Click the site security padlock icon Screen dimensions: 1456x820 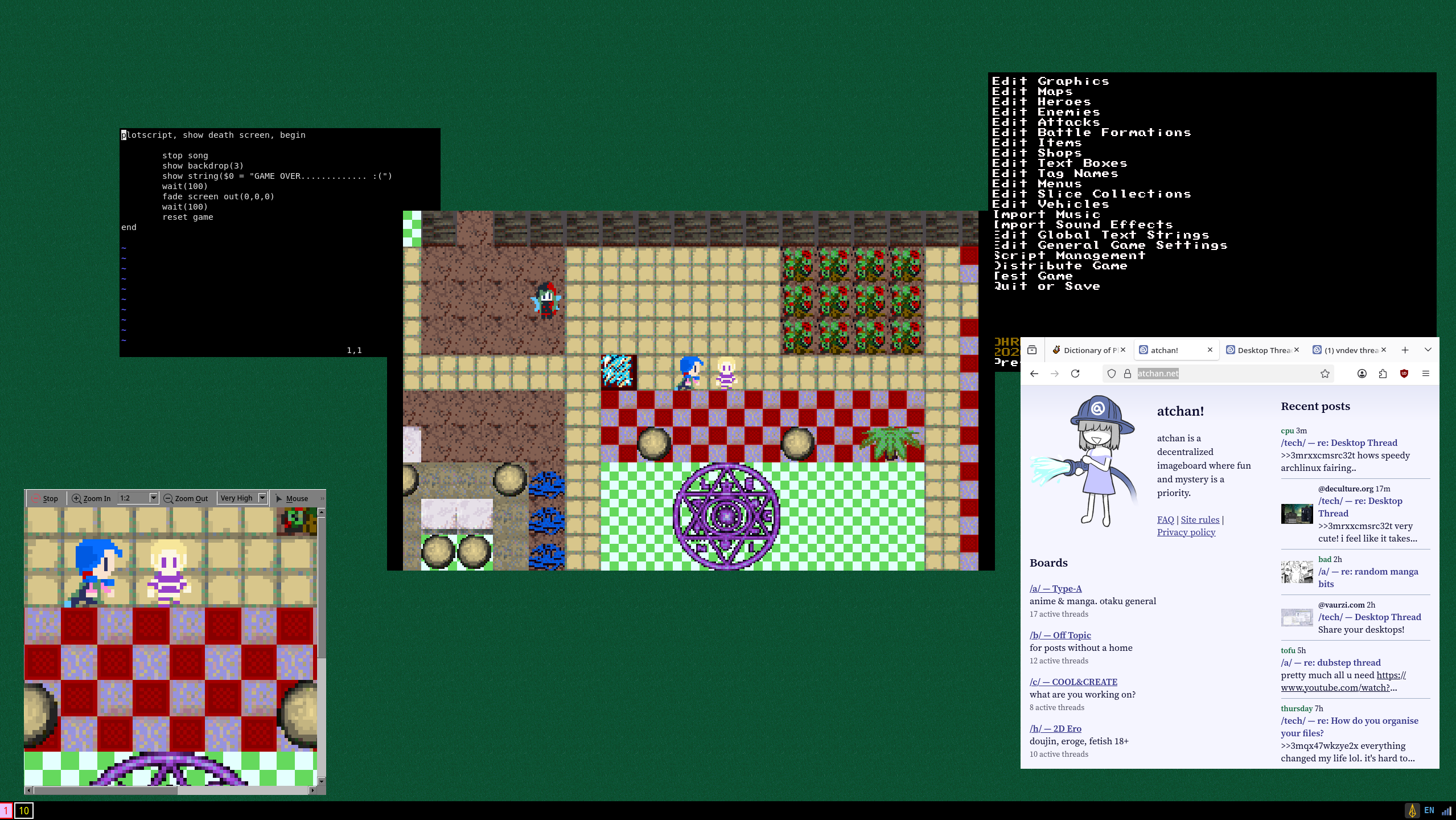pos(1127,374)
